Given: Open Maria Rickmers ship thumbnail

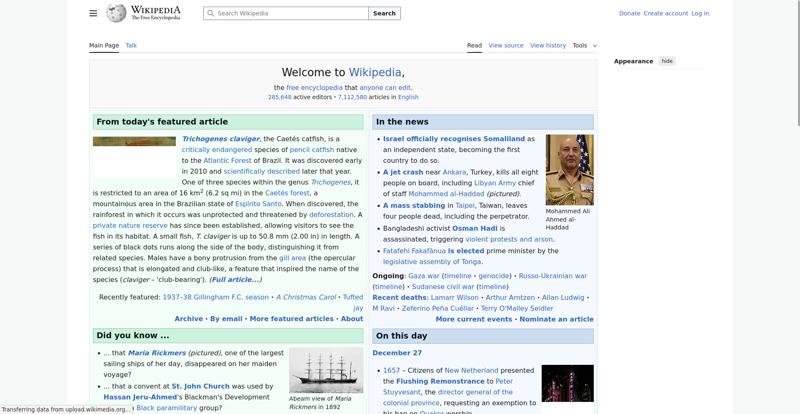Looking at the screenshot, I should [x=326, y=371].
